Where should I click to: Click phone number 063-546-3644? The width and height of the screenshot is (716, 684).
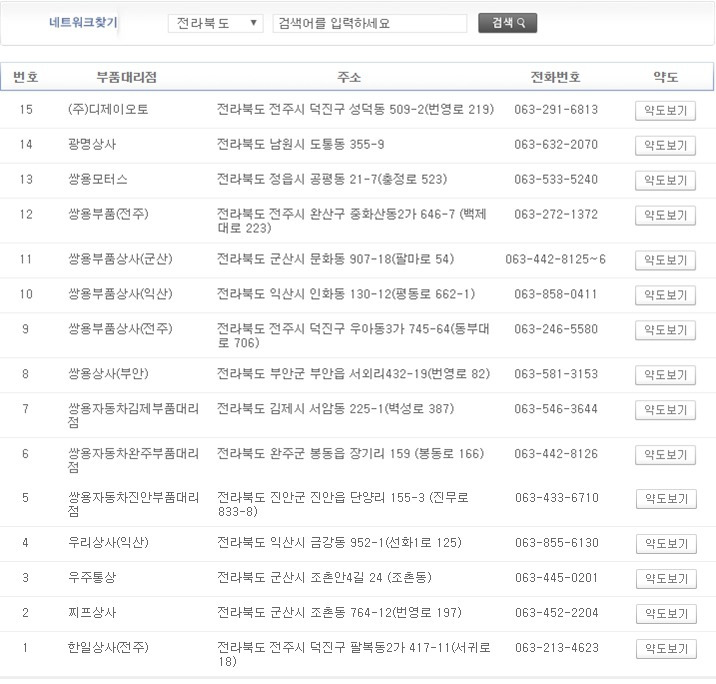(x=556, y=409)
